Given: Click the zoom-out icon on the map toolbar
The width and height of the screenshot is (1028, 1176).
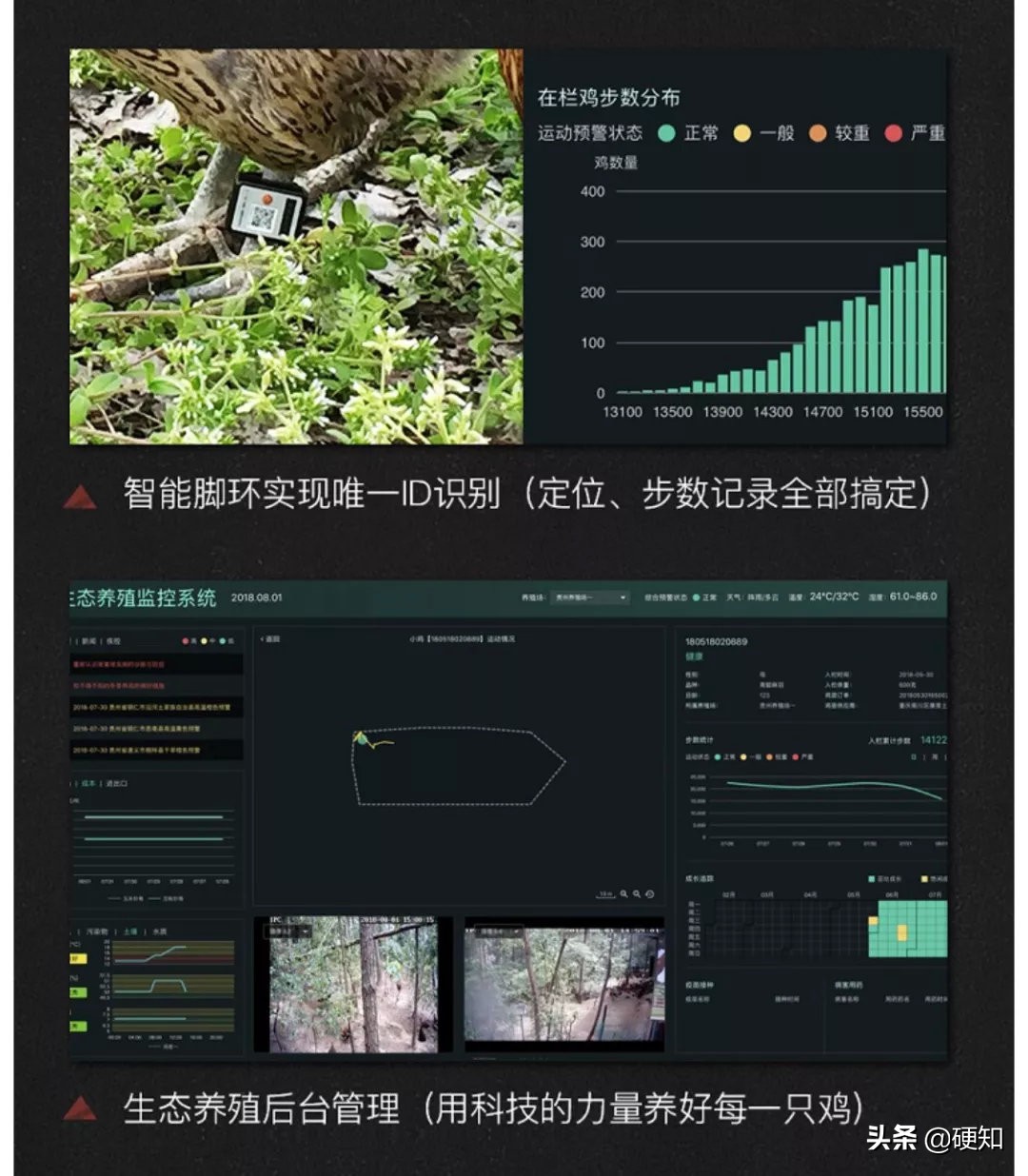Looking at the screenshot, I should (x=637, y=893).
